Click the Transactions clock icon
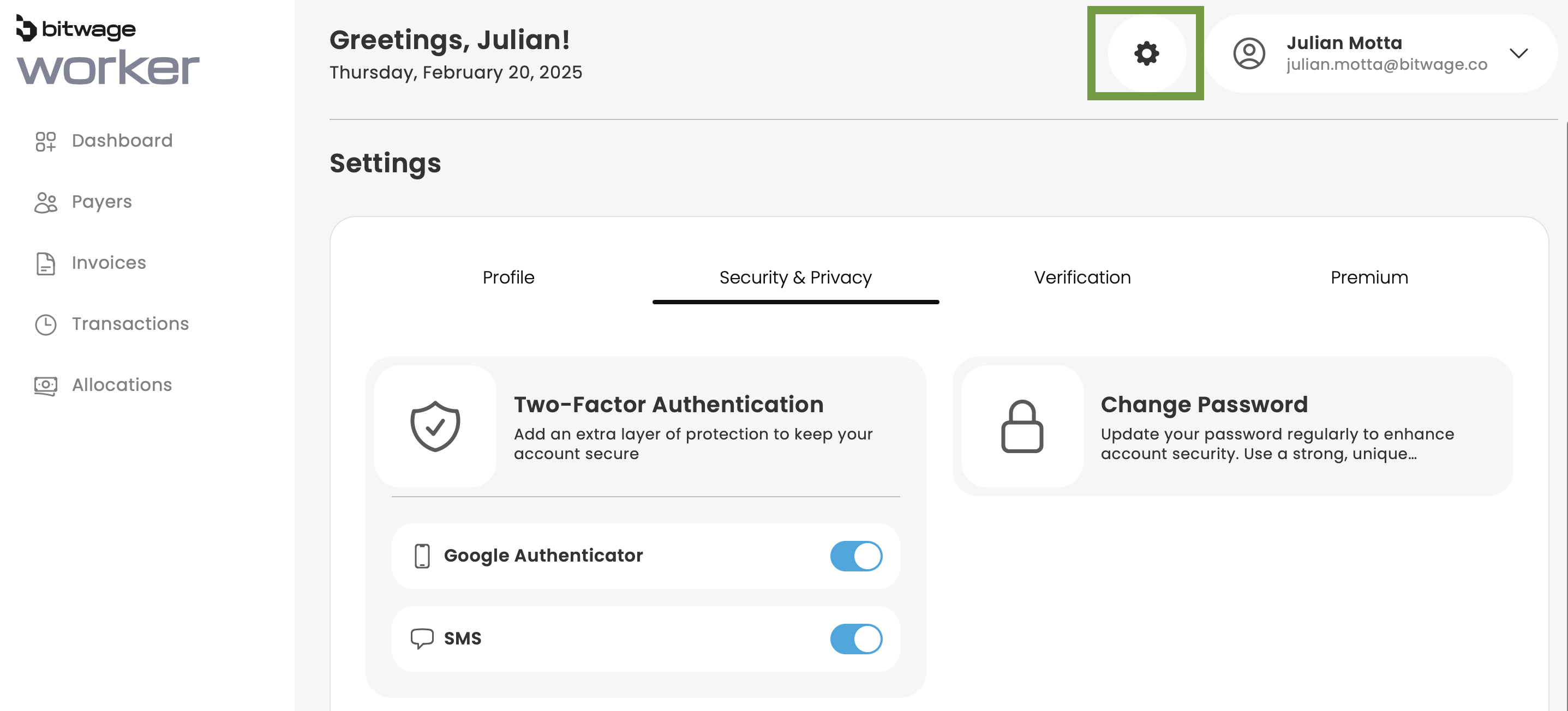This screenshot has height=711, width=1568. (46, 324)
